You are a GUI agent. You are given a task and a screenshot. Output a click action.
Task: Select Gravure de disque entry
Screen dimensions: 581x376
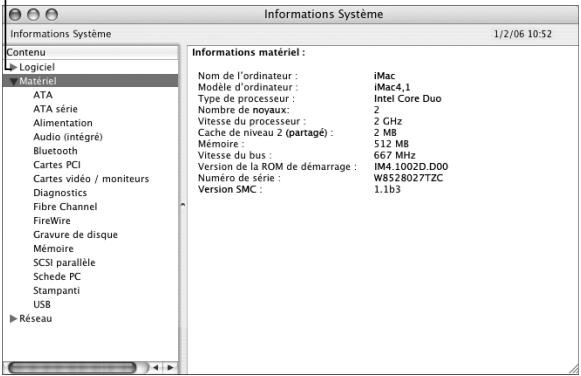tap(76, 235)
